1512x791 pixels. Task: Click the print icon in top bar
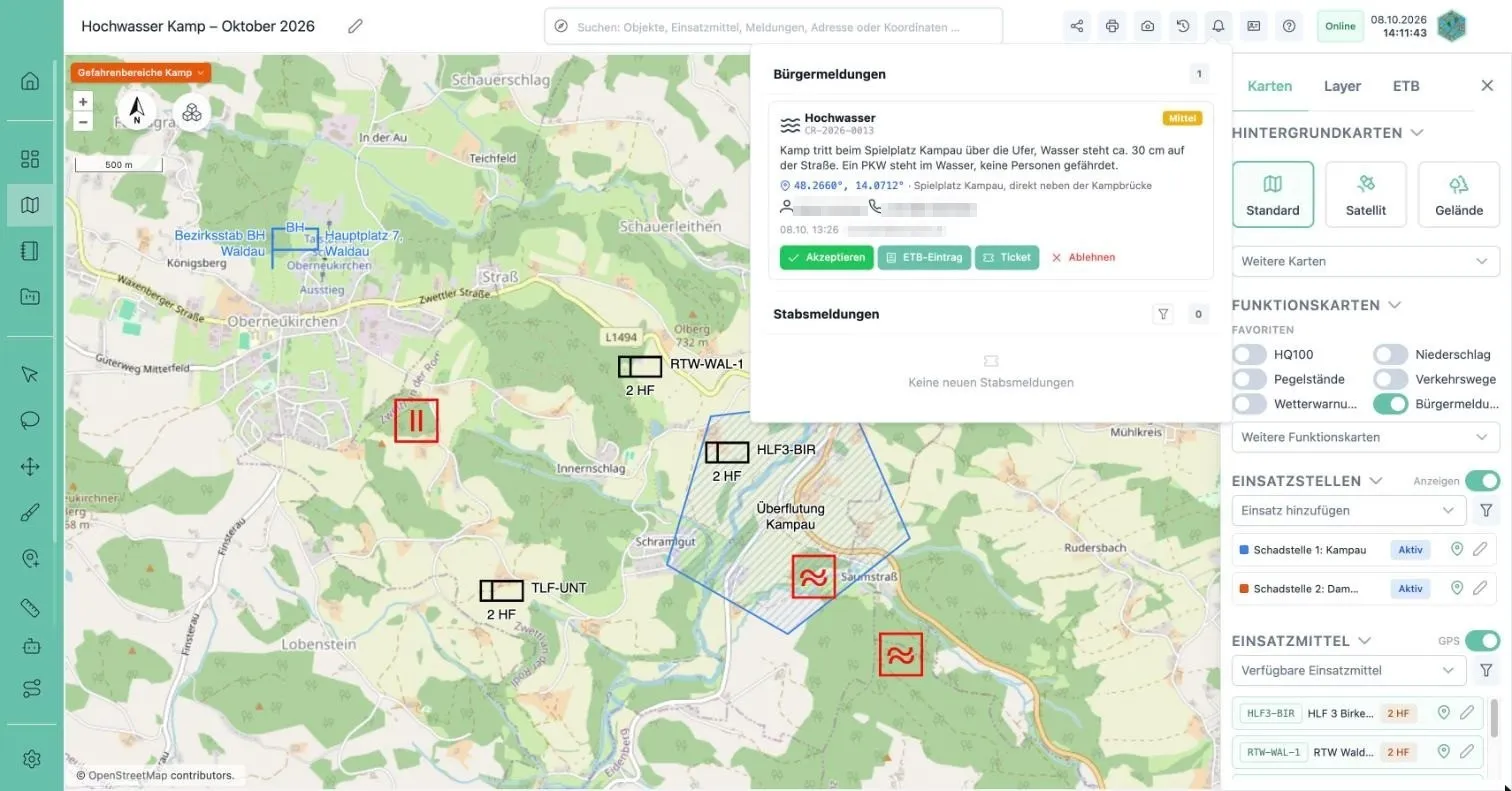click(x=1112, y=26)
